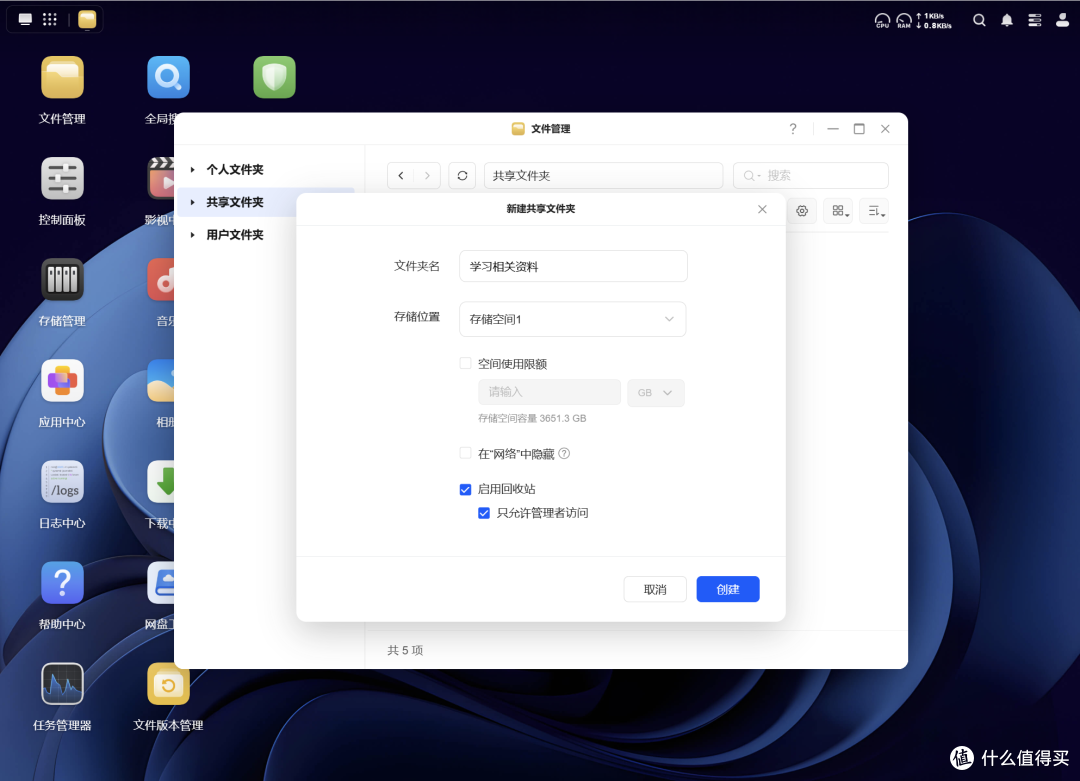
Task: Open the user account icon in top bar
Action: point(1062,20)
